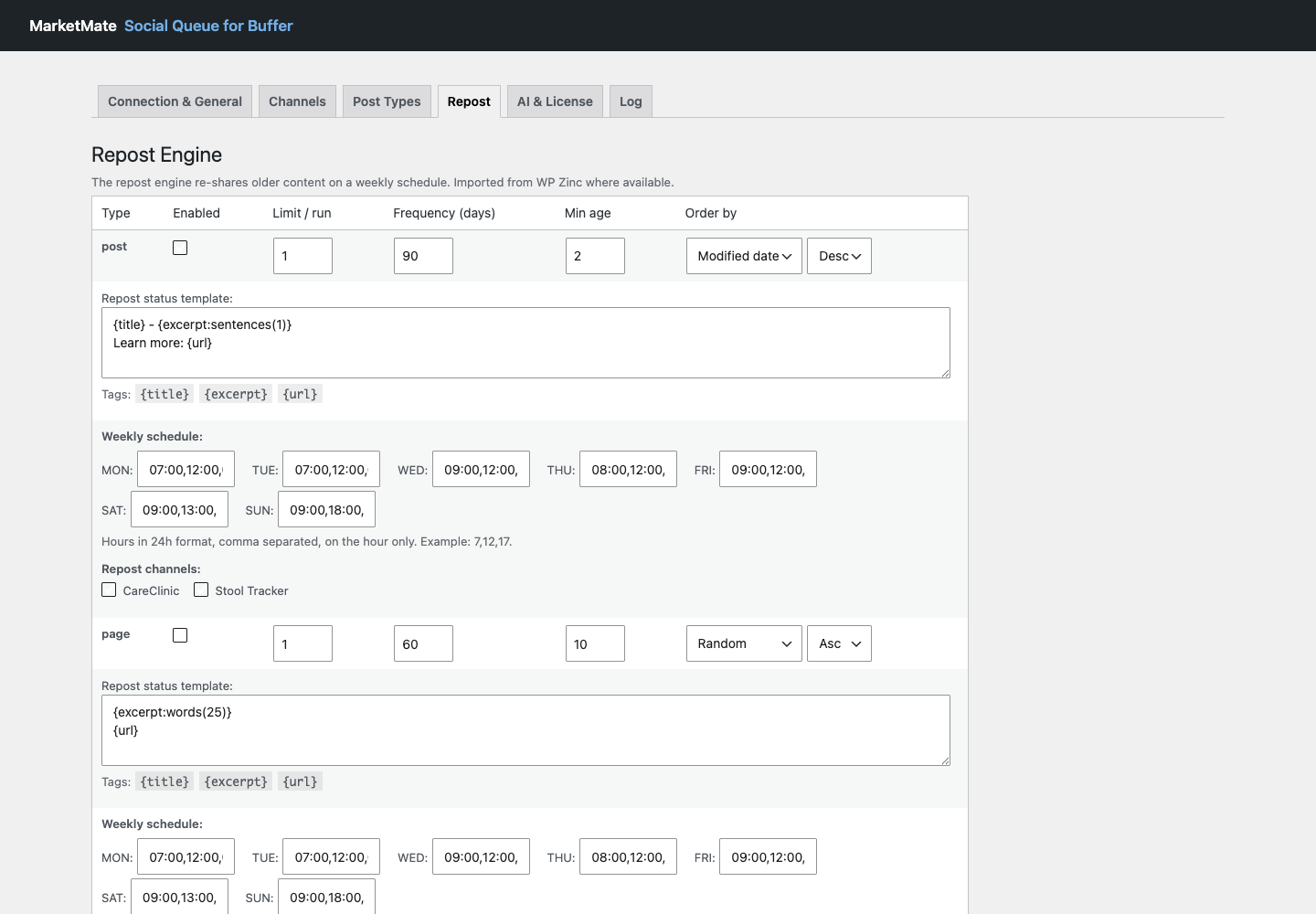Click post SAT schedule field
The image size is (1316, 914).
(179, 509)
